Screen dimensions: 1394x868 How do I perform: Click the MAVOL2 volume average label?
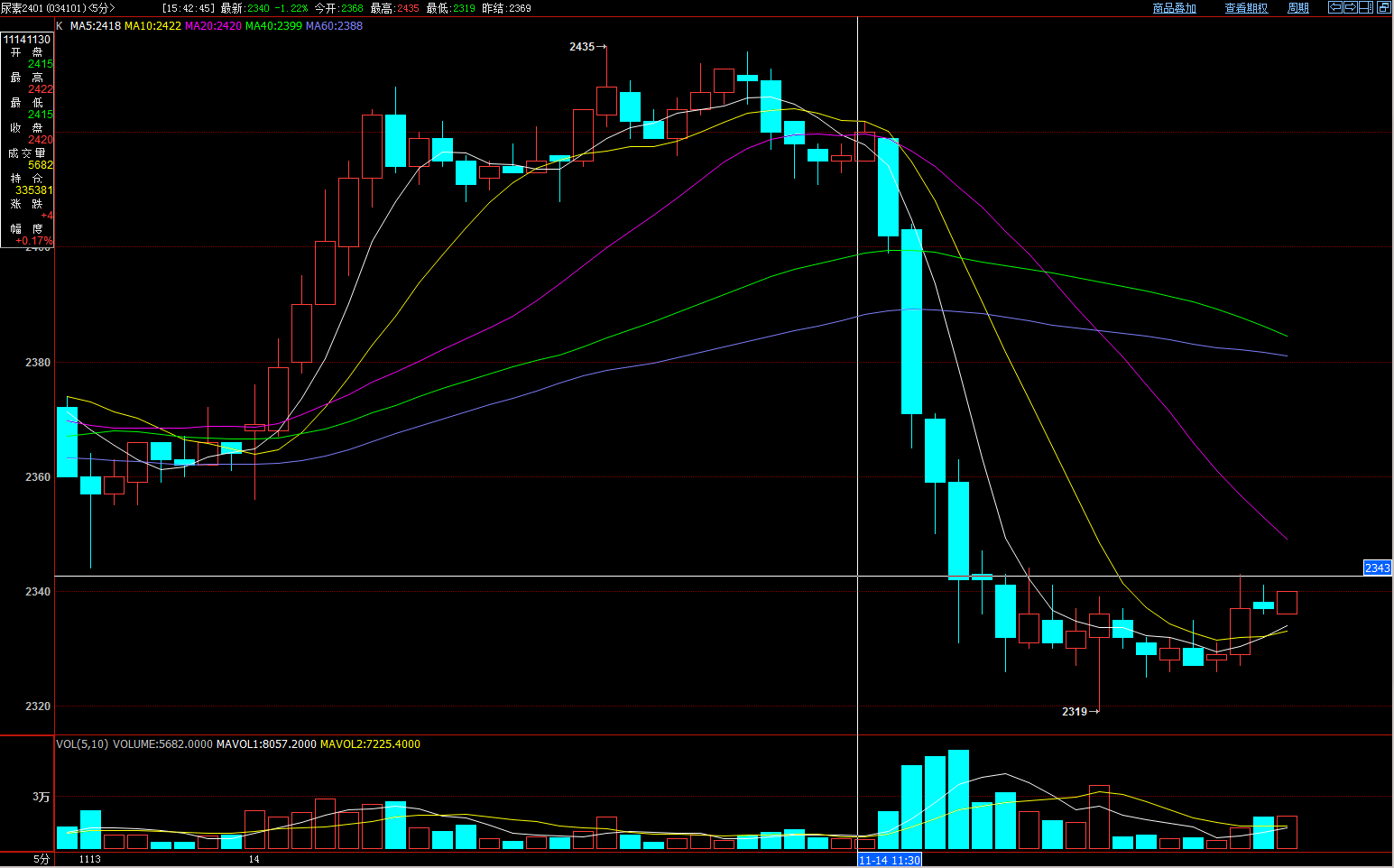(370, 744)
